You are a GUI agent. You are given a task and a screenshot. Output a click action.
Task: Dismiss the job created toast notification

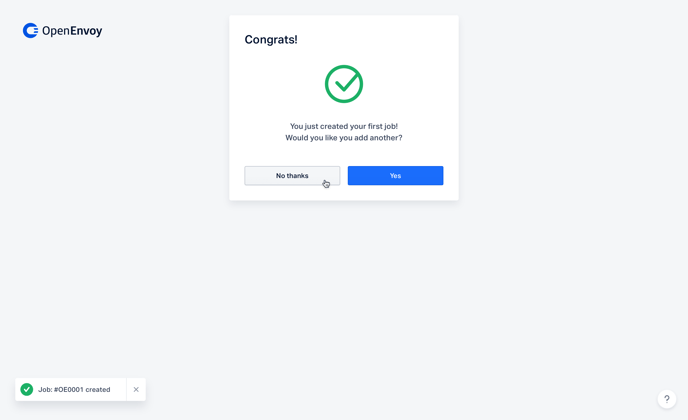click(x=136, y=389)
